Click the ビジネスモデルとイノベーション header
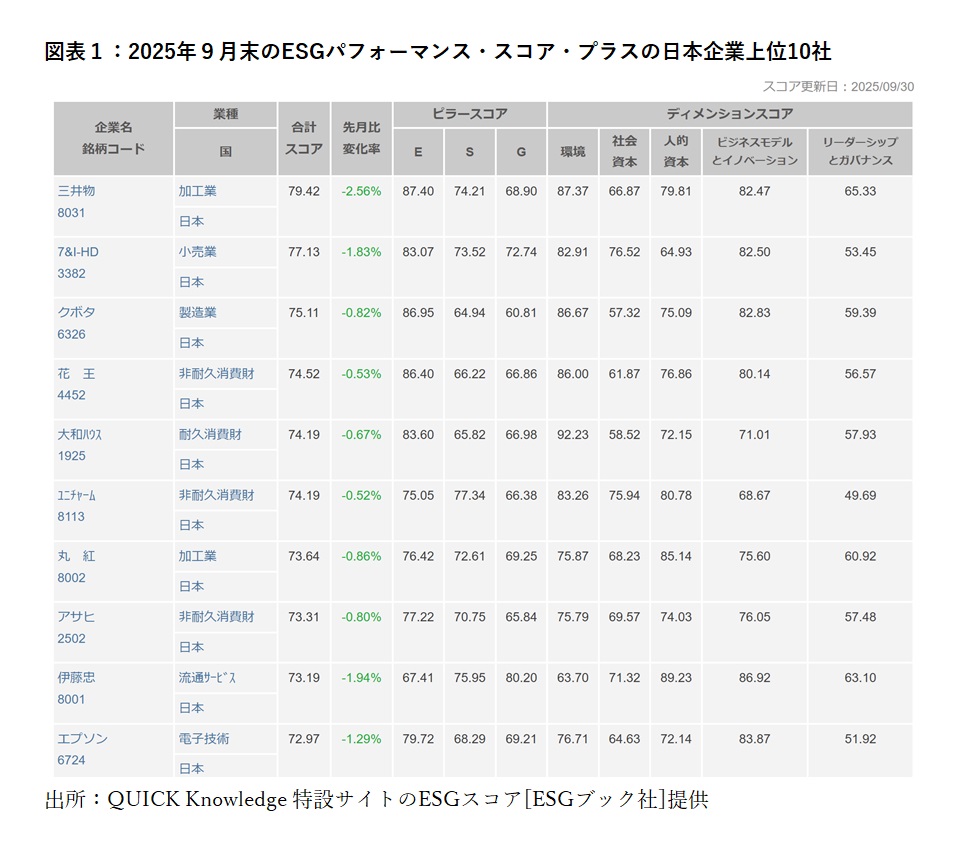967x851 pixels. (x=755, y=151)
